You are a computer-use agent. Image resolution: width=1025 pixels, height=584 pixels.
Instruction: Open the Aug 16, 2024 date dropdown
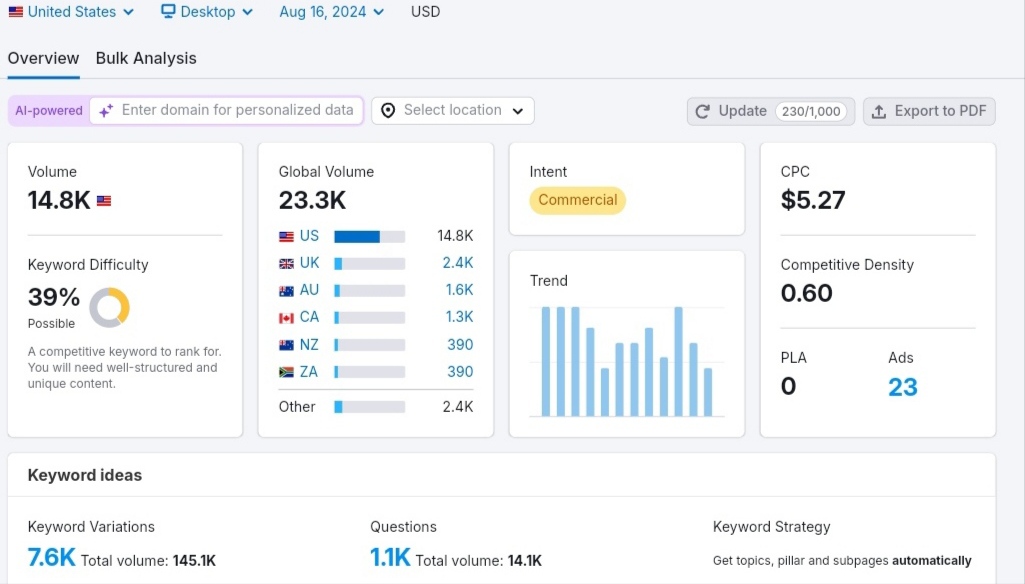tap(331, 12)
